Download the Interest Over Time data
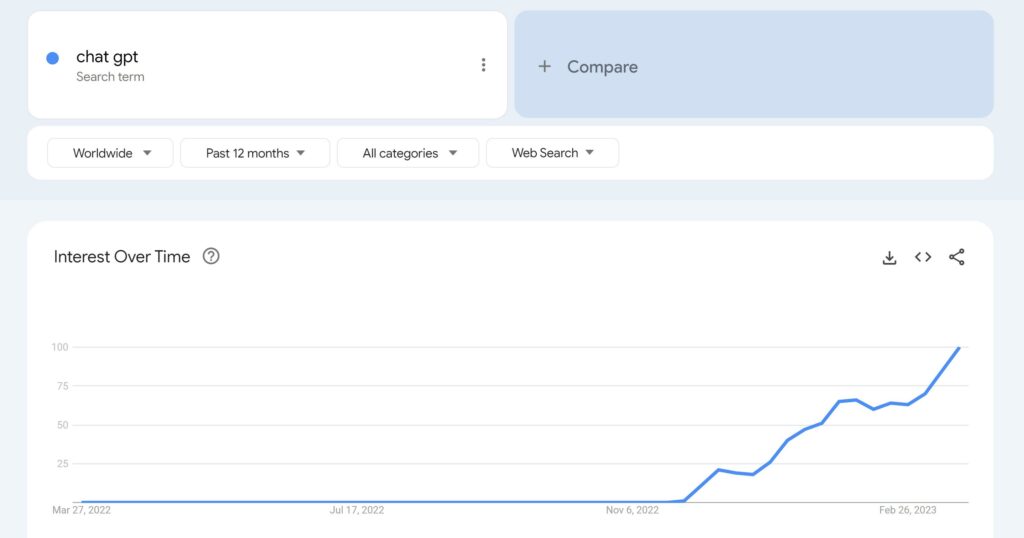This screenshot has height=538, width=1024. click(x=889, y=257)
